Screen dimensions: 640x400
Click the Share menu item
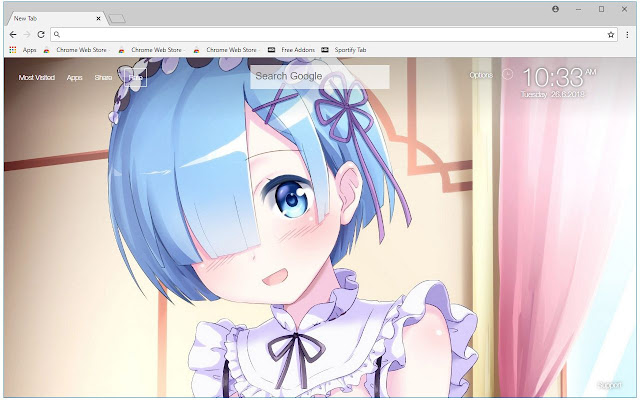pos(103,78)
